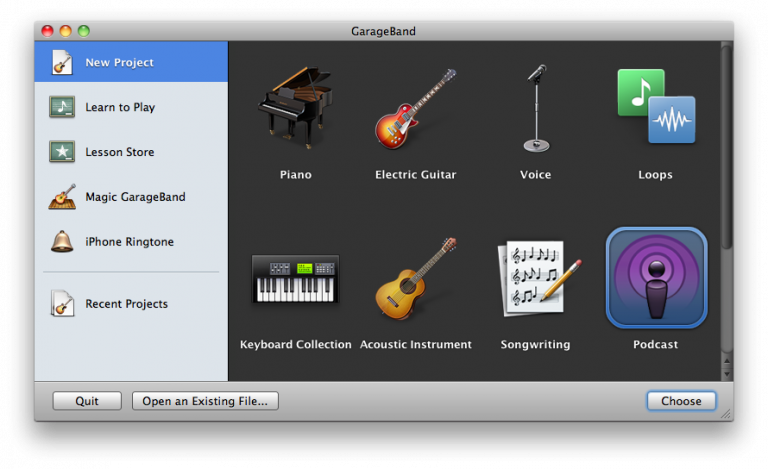Image resolution: width=768 pixels, height=469 pixels.
Task: Close the GarageBand window with red button
Action: point(48,31)
